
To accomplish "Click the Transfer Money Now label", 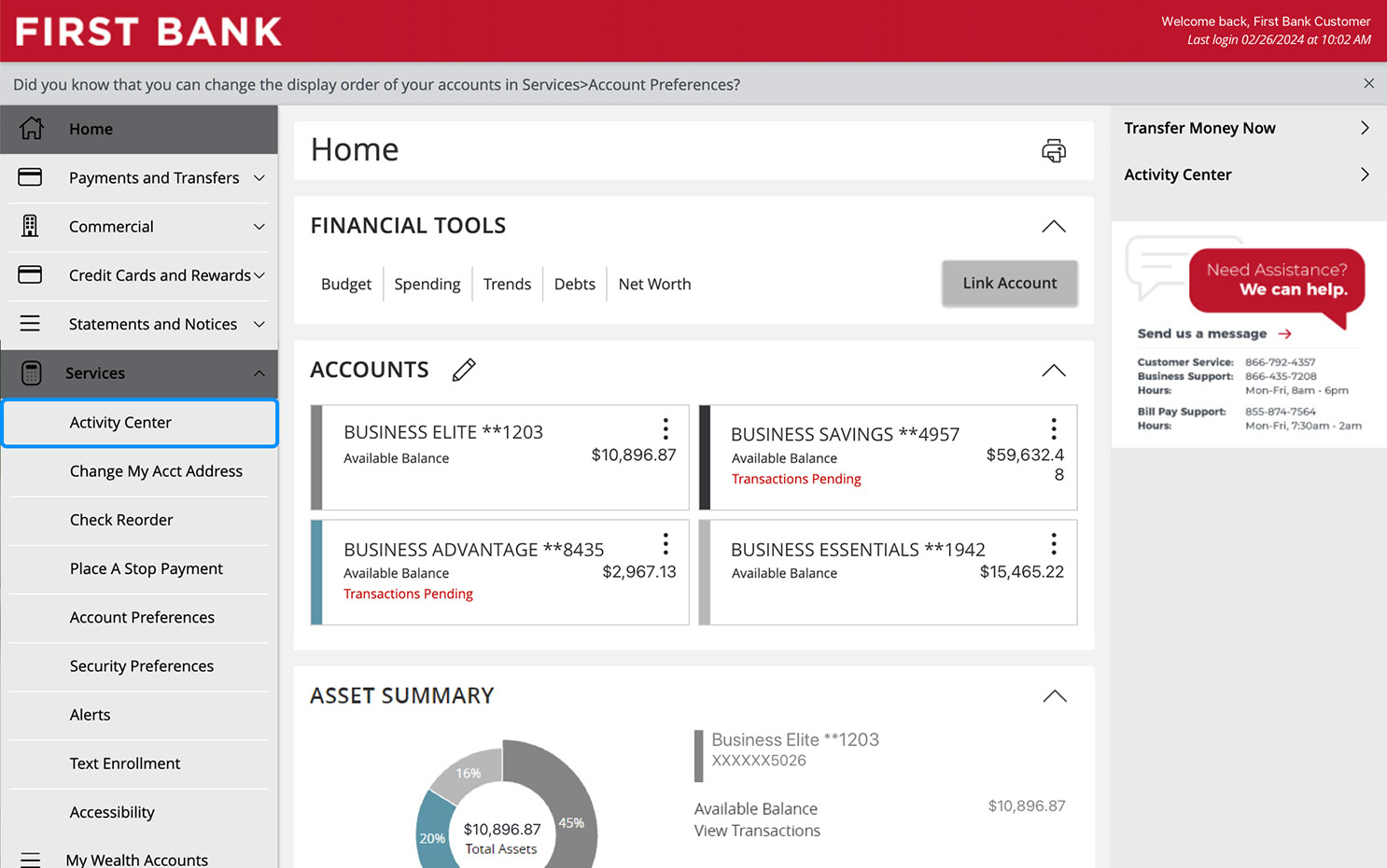I will coord(1199,128).
